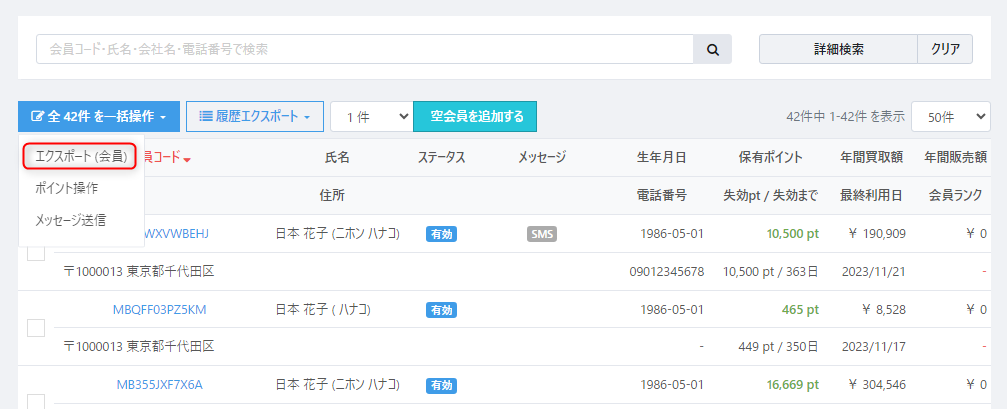
Task: Open the 1件 quantity selector
Action: 371,117
